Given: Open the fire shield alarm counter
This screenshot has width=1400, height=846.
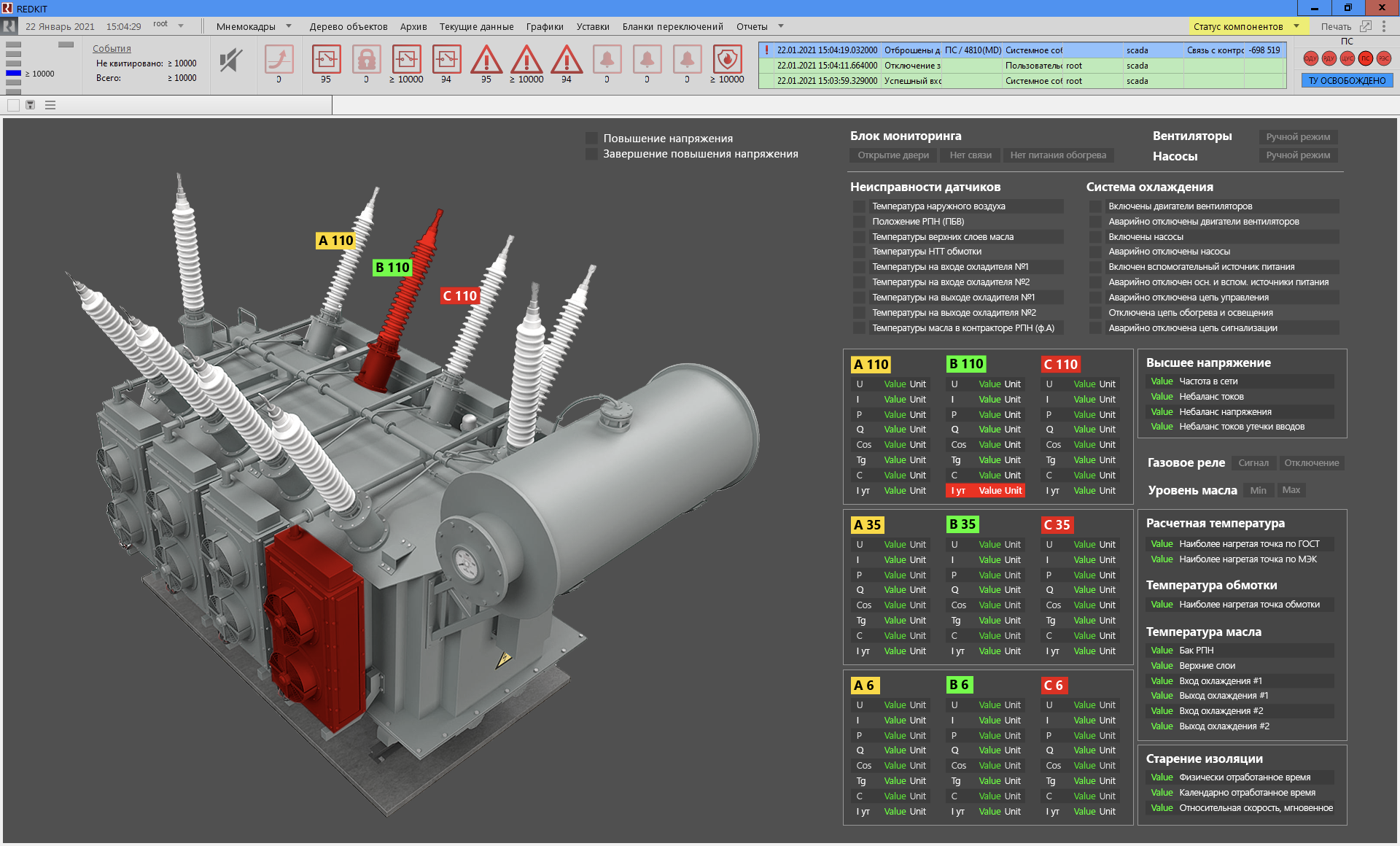Looking at the screenshot, I should click(x=727, y=59).
